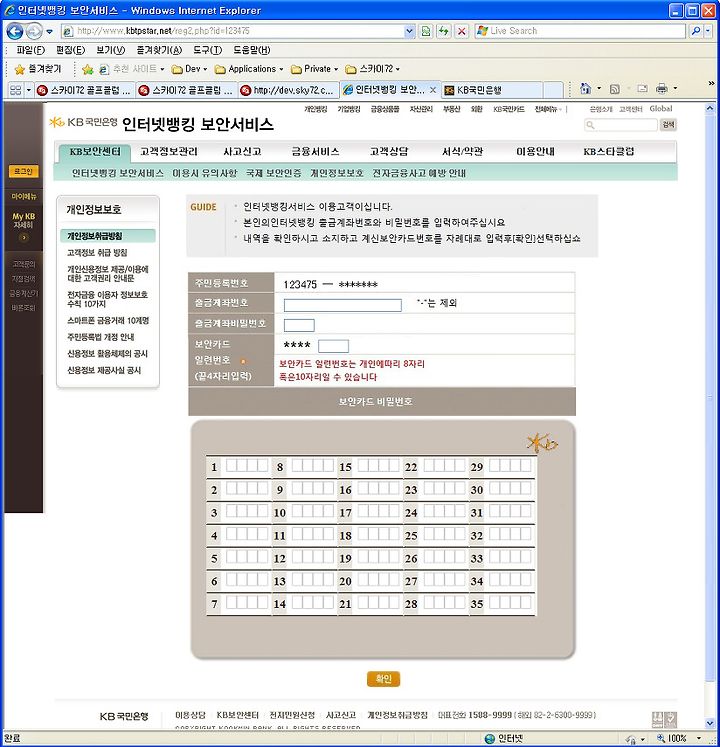The image size is (720, 747).
Task: Open the Applications favorites folder
Action: pos(249,69)
